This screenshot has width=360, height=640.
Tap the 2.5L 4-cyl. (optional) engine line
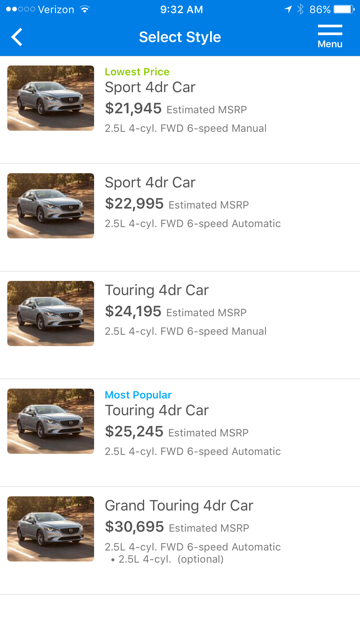[x=167, y=559]
